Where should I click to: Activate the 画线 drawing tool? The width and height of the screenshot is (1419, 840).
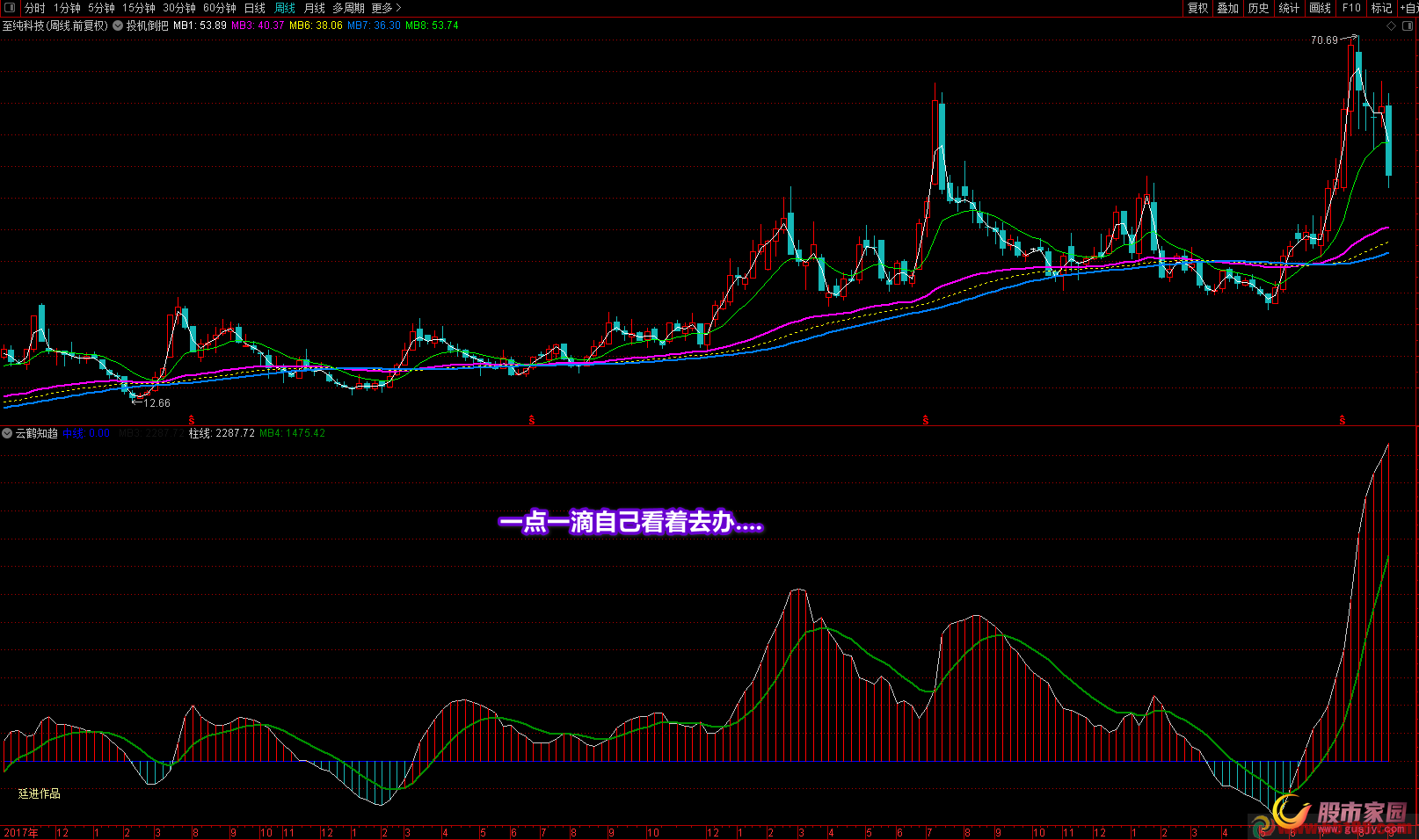point(1320,8)
